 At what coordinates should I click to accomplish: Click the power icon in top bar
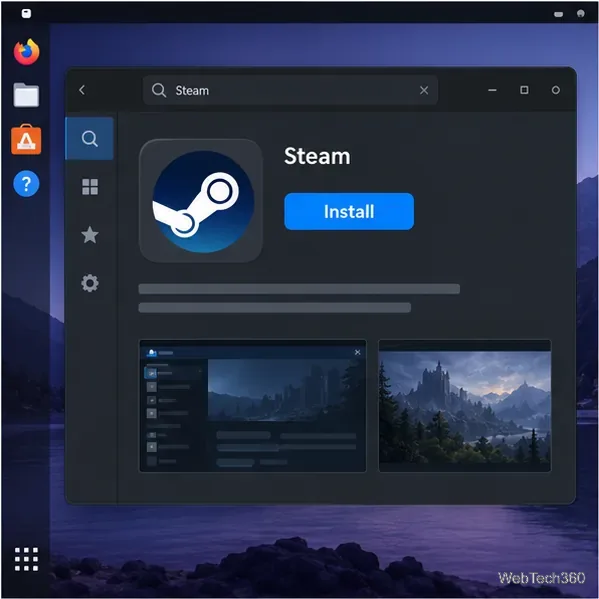[x=580, y=14]
